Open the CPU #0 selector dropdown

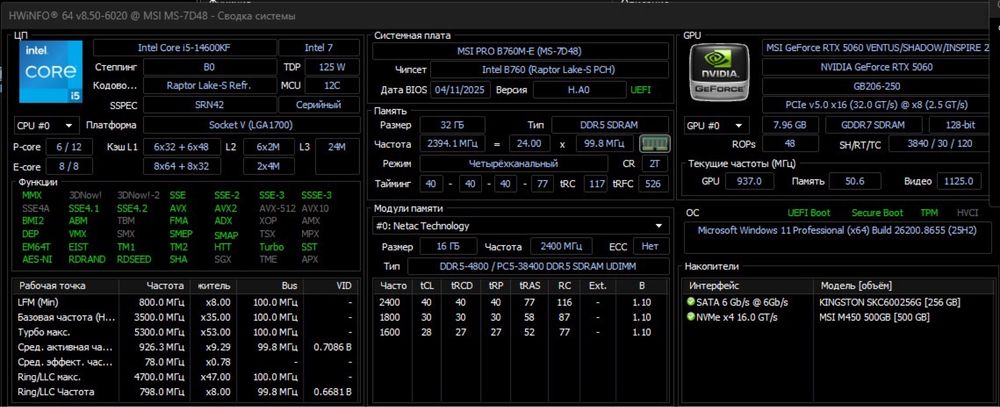pyautogui.click(x=46, y=125)
